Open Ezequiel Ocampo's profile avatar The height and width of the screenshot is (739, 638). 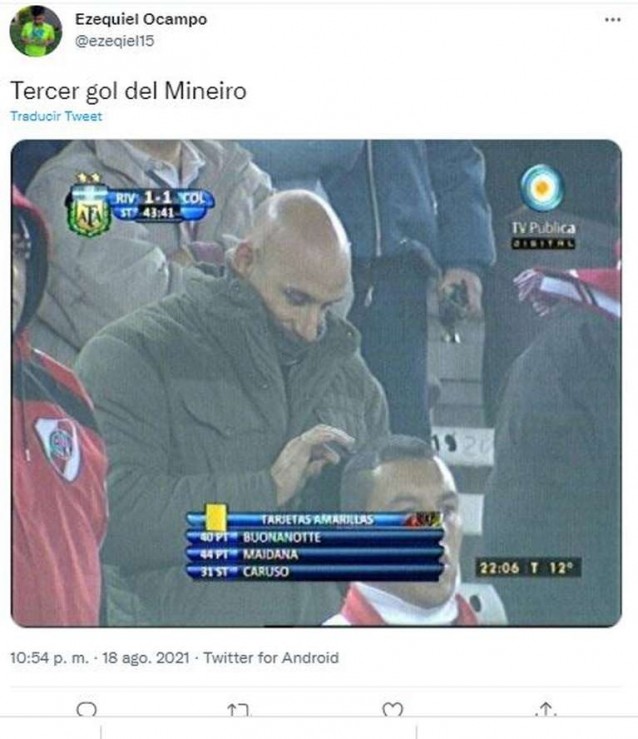[36, 31]
